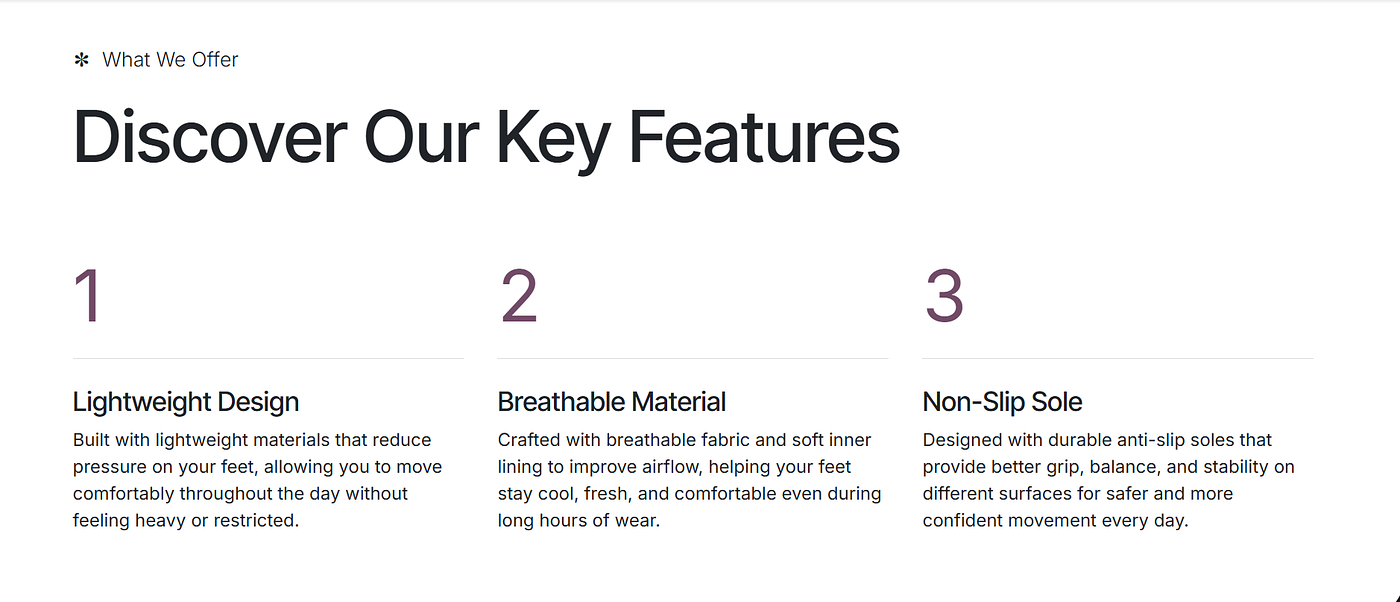Open the Lightweight Design feature title
The width and height of the screenshot is (1400, 602).
tap(186, 402)
